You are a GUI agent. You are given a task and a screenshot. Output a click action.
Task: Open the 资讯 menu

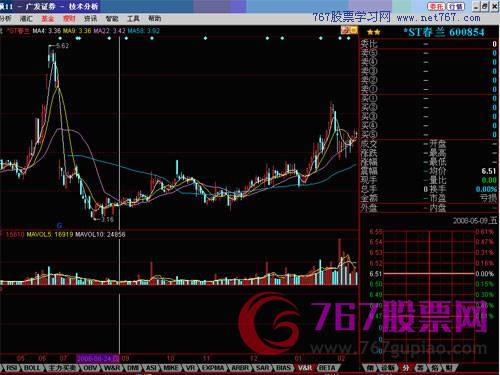90,19
